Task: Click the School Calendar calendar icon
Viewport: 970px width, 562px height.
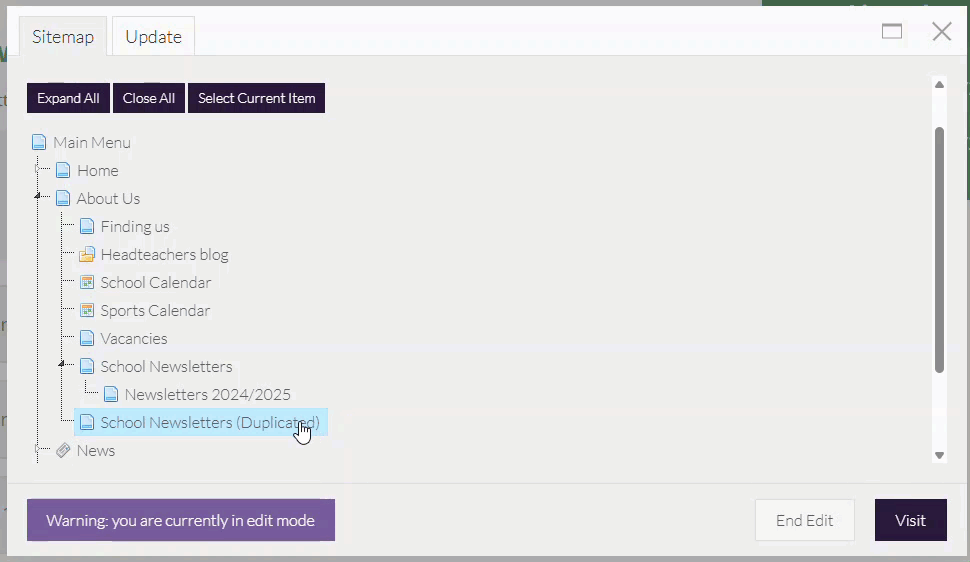Action: tap(87, 283)
